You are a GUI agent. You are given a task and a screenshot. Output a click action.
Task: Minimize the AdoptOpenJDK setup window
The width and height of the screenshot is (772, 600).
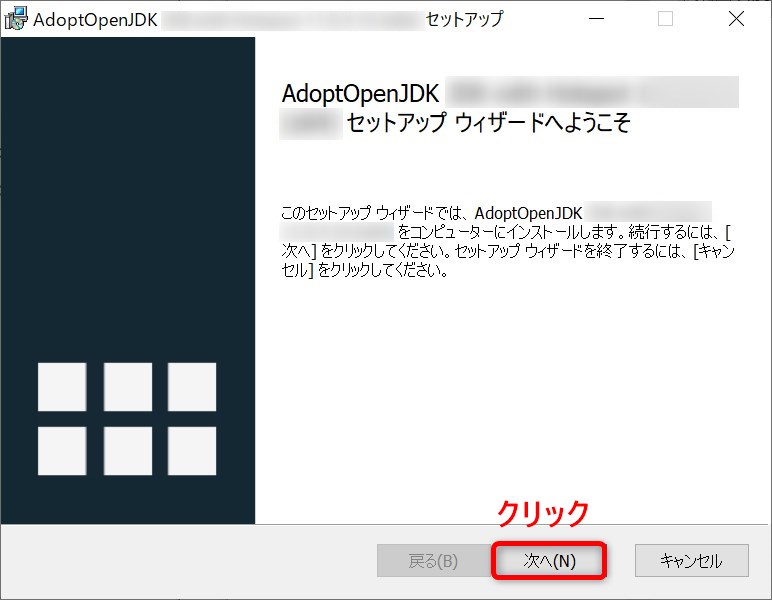pyautogui.click(x=596, y=19)
